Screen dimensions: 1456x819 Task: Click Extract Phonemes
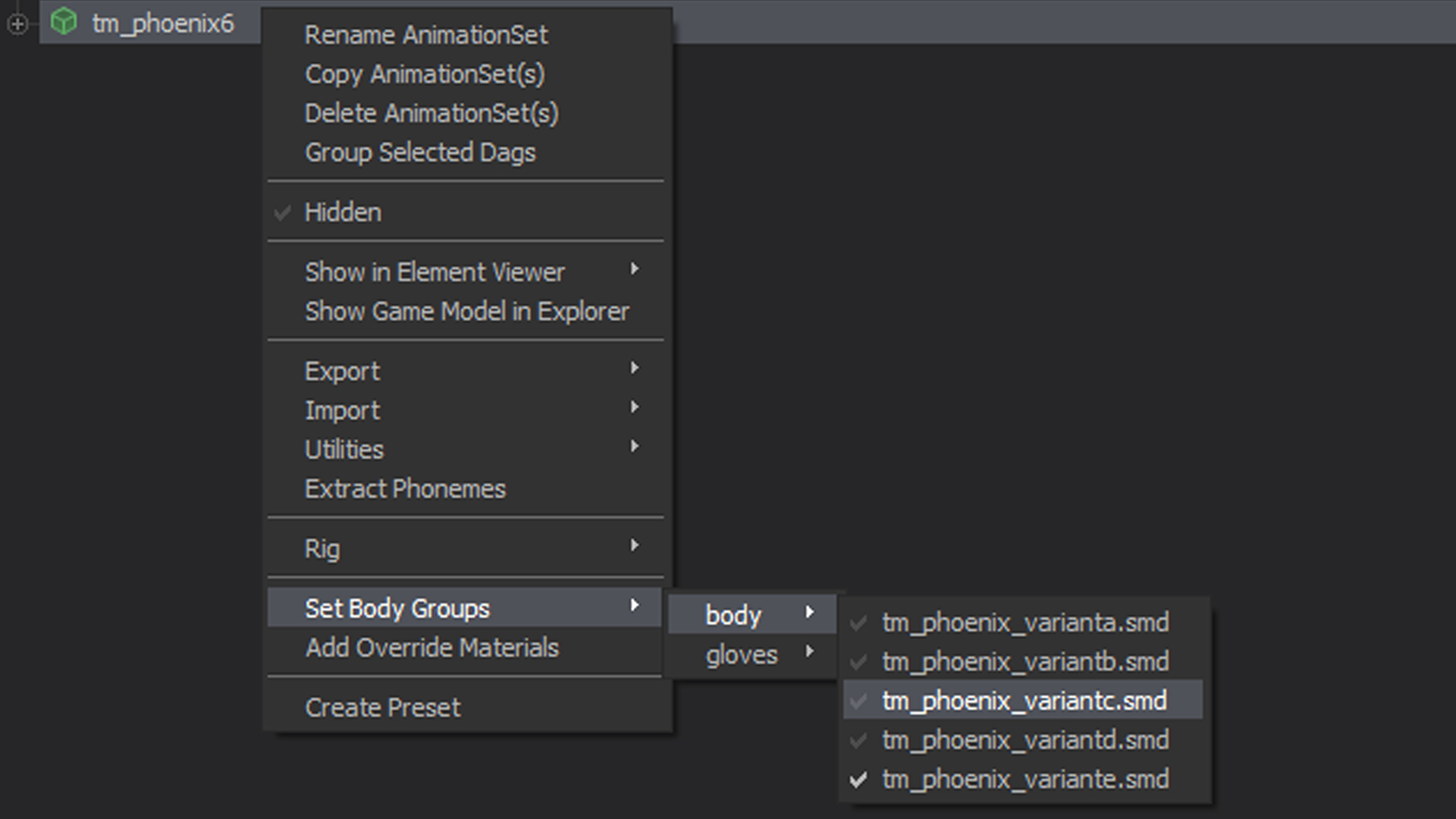click(x=404, y=489)
